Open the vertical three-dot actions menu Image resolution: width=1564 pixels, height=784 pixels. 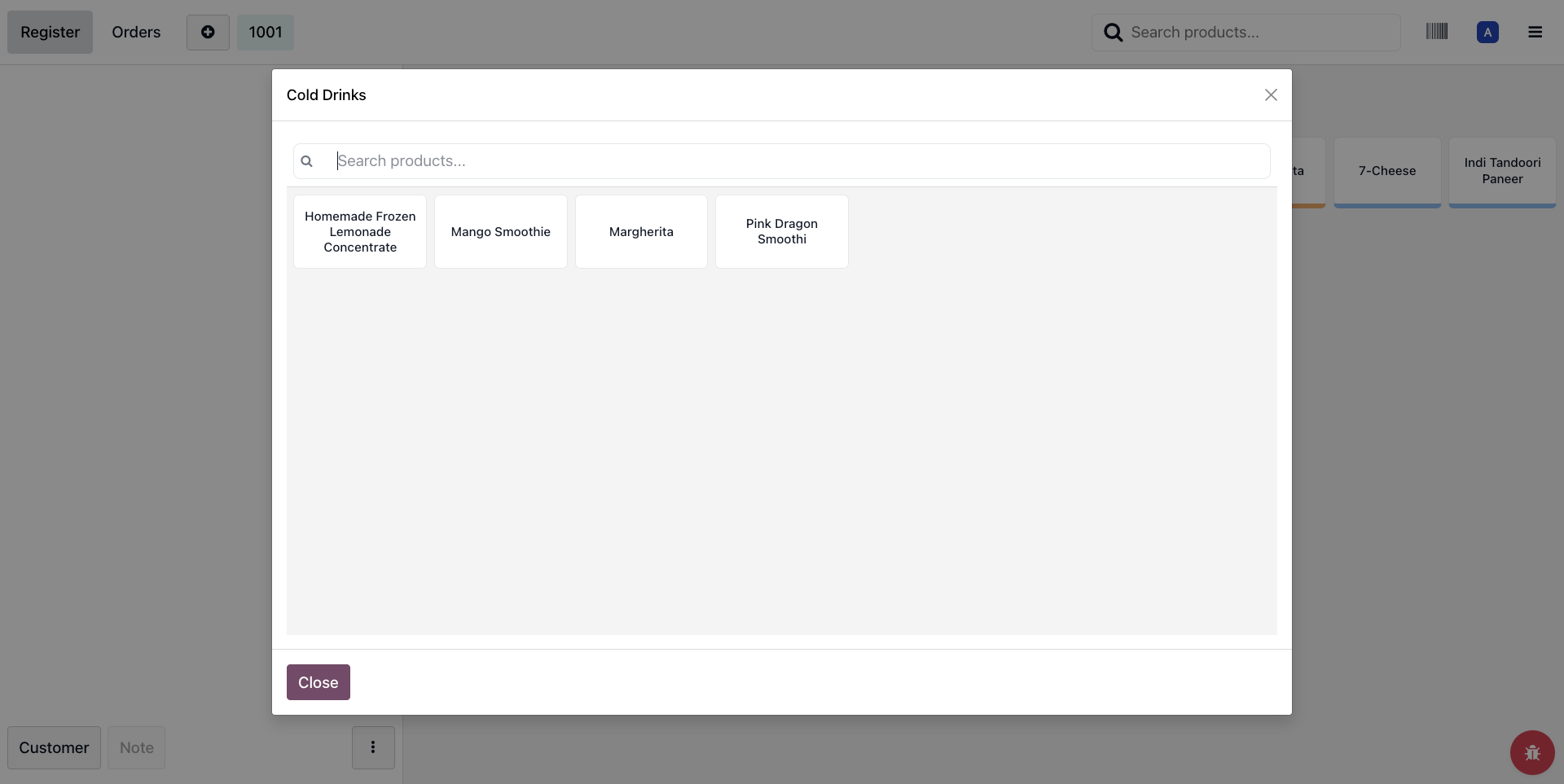(373, 747)
